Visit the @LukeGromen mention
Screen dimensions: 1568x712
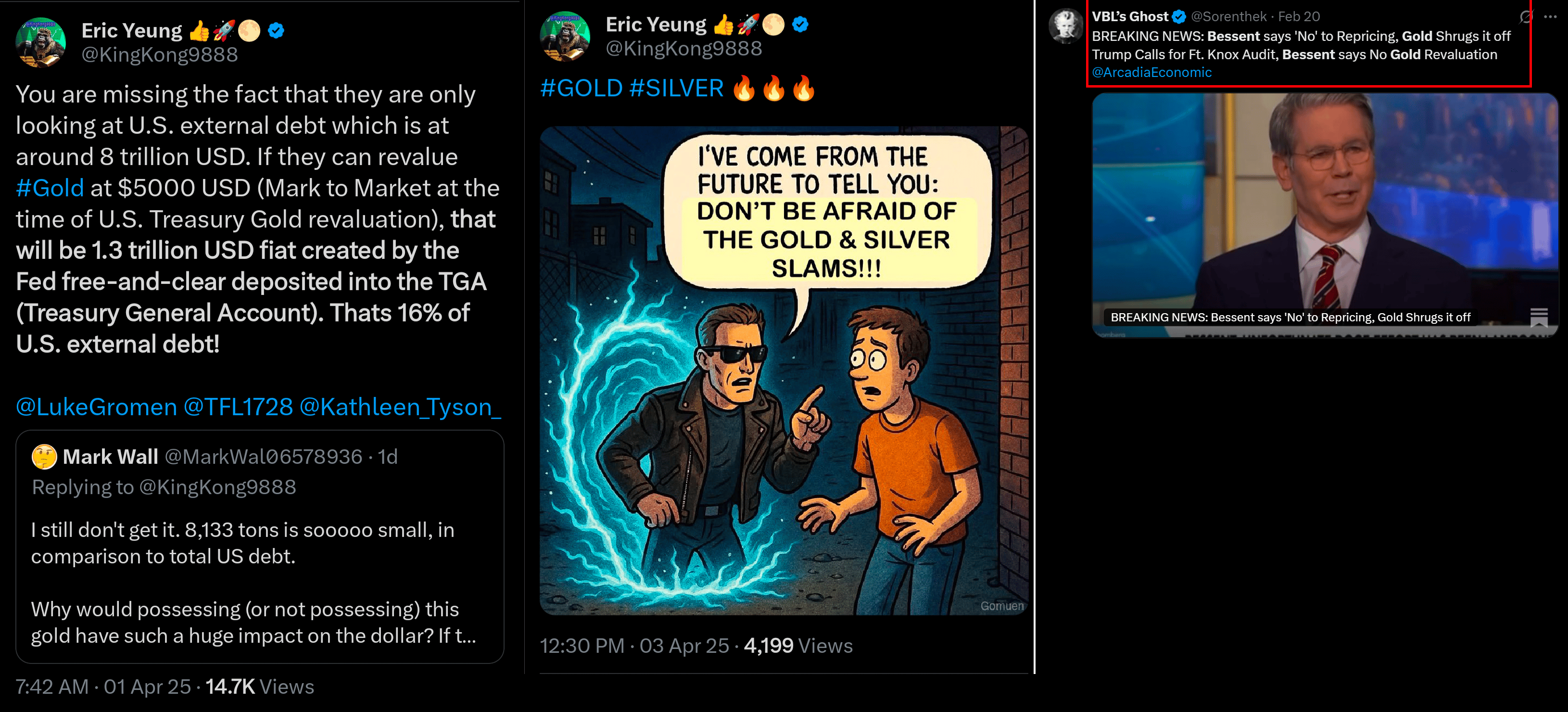(96, 407)
